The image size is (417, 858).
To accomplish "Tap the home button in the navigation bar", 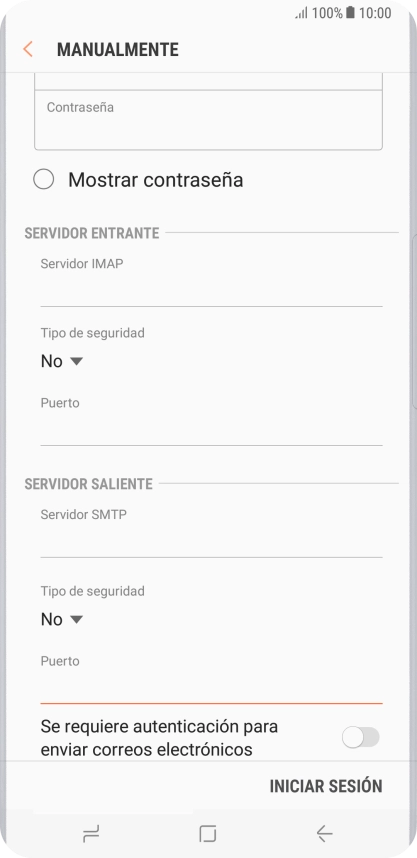I will 208,834.
